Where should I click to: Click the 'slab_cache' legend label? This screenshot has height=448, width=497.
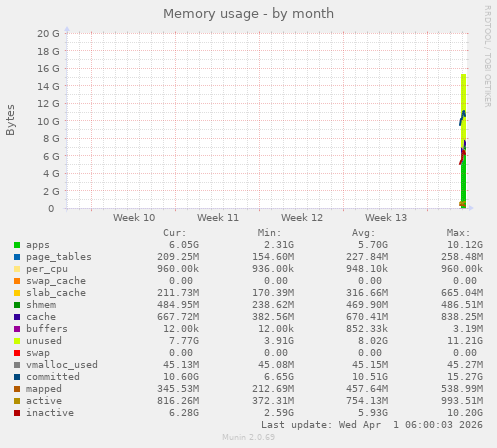tap(56, 293)
